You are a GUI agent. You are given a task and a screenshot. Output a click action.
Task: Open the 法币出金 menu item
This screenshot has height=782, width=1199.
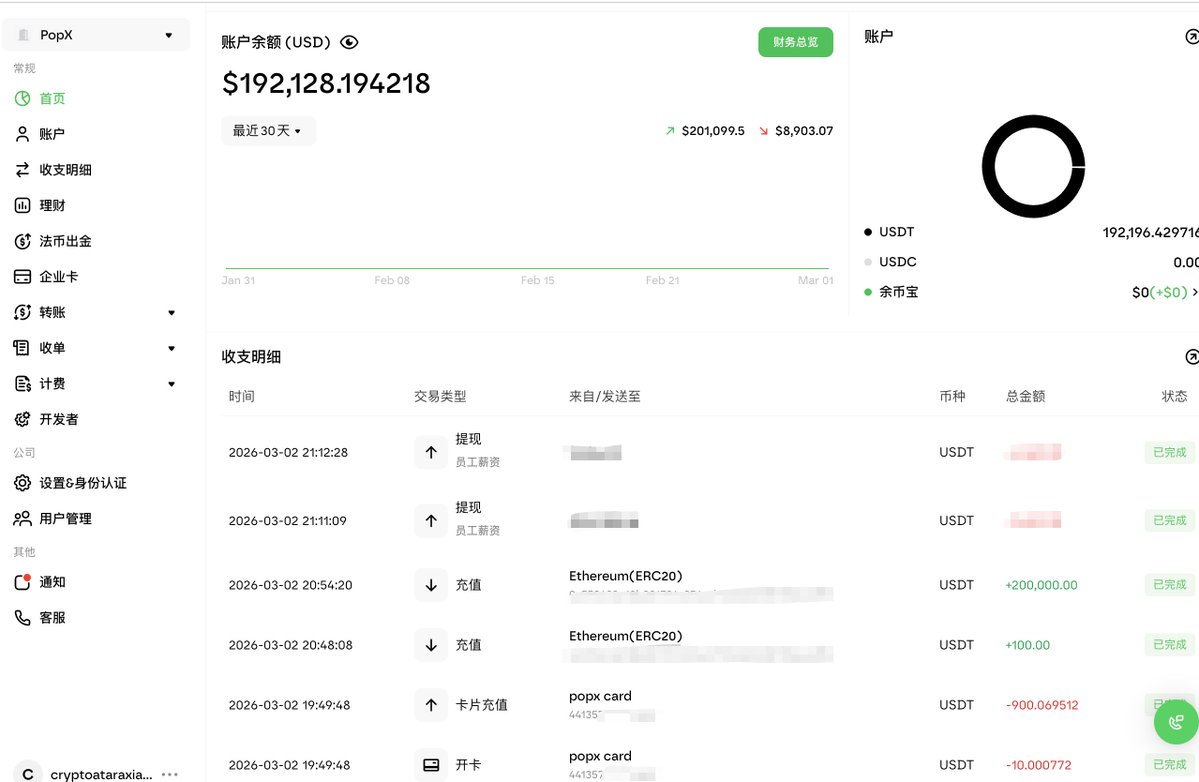(66, 241)
